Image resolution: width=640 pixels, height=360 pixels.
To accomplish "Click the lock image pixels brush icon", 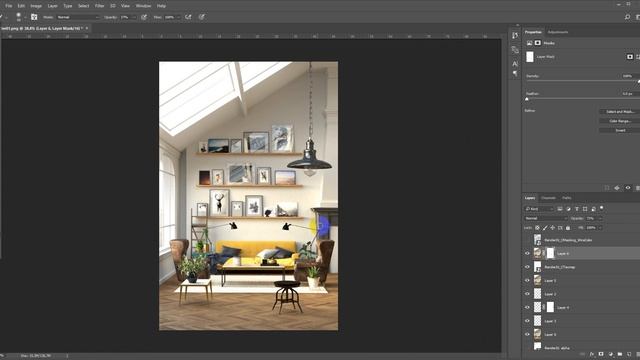I will click(x=545, y=228).
